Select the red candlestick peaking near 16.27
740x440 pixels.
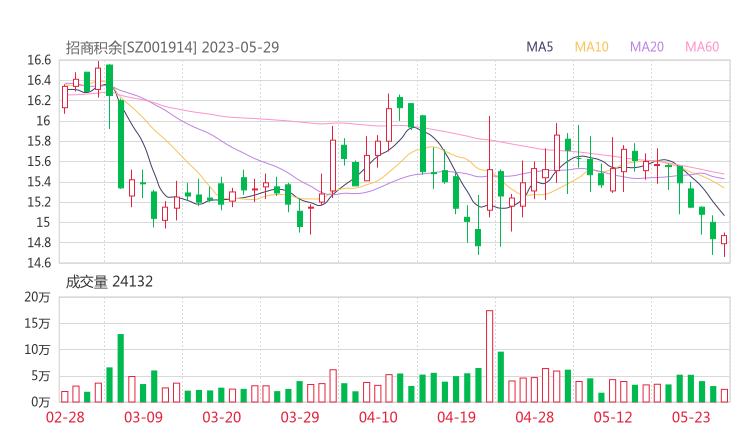click(x=389, y=124)
